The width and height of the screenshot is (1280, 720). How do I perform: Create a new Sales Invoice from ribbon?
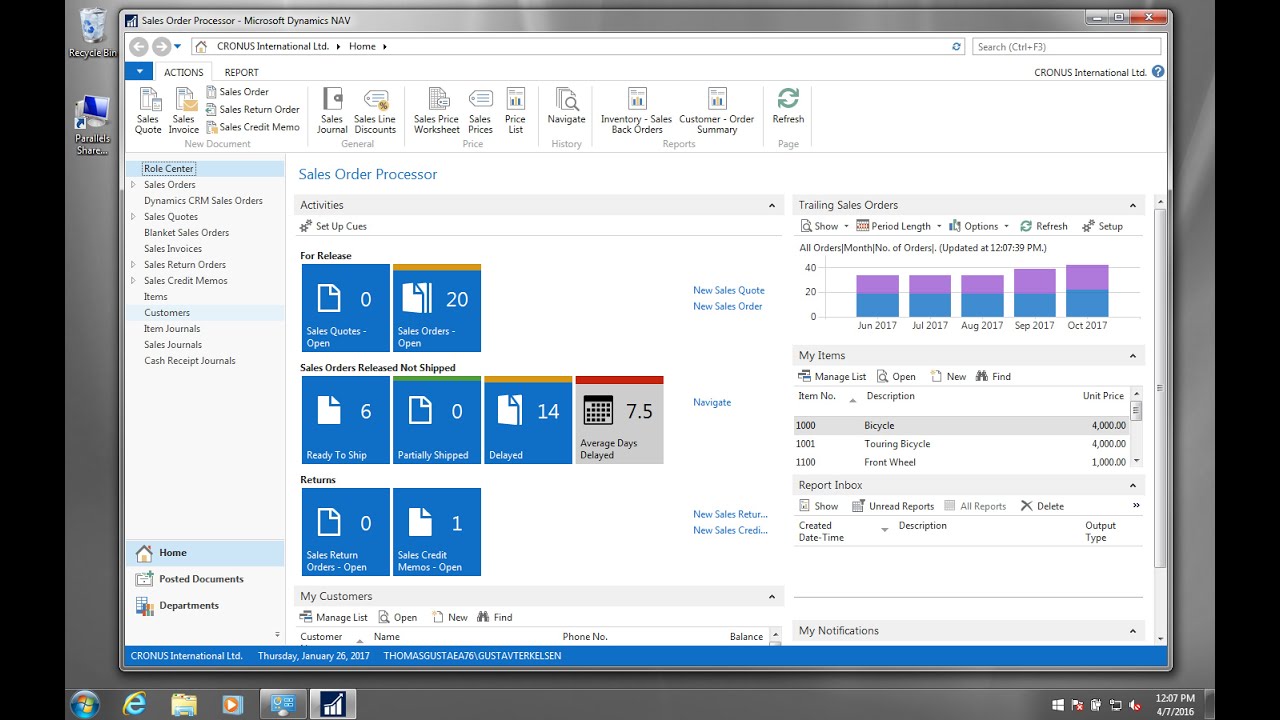[x=184, y=111]
